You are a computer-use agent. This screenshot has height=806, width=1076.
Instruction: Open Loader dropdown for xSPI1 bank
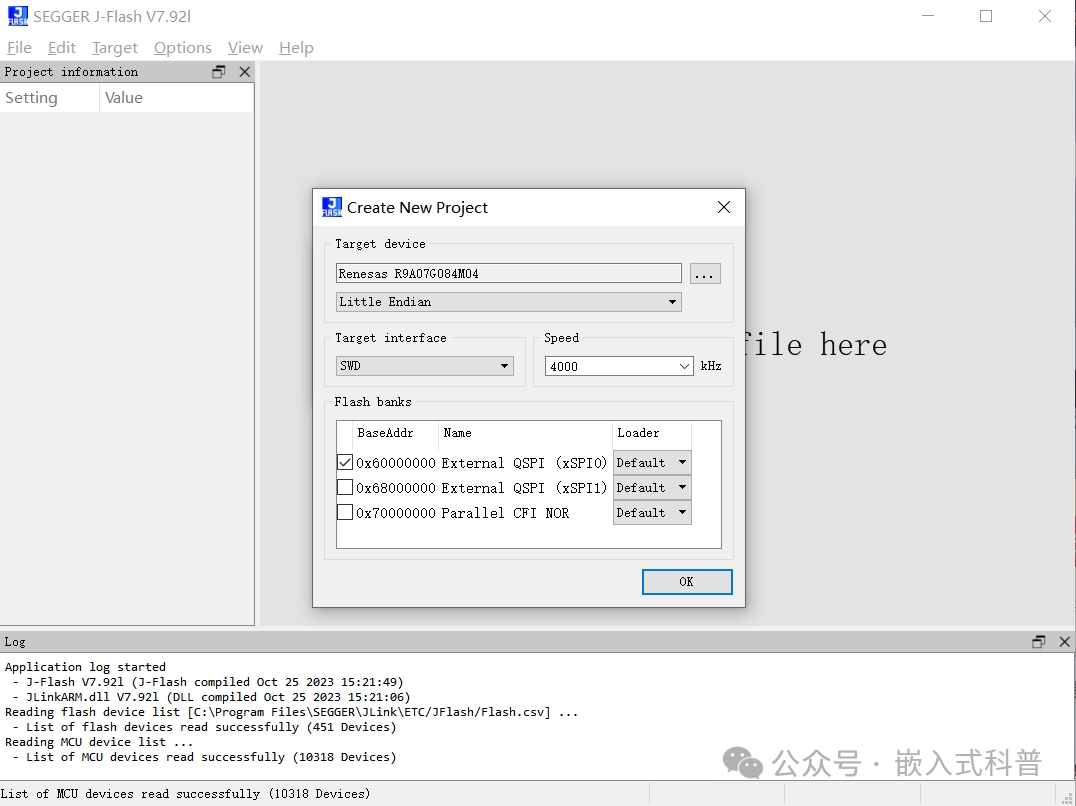tap(652, 487)
